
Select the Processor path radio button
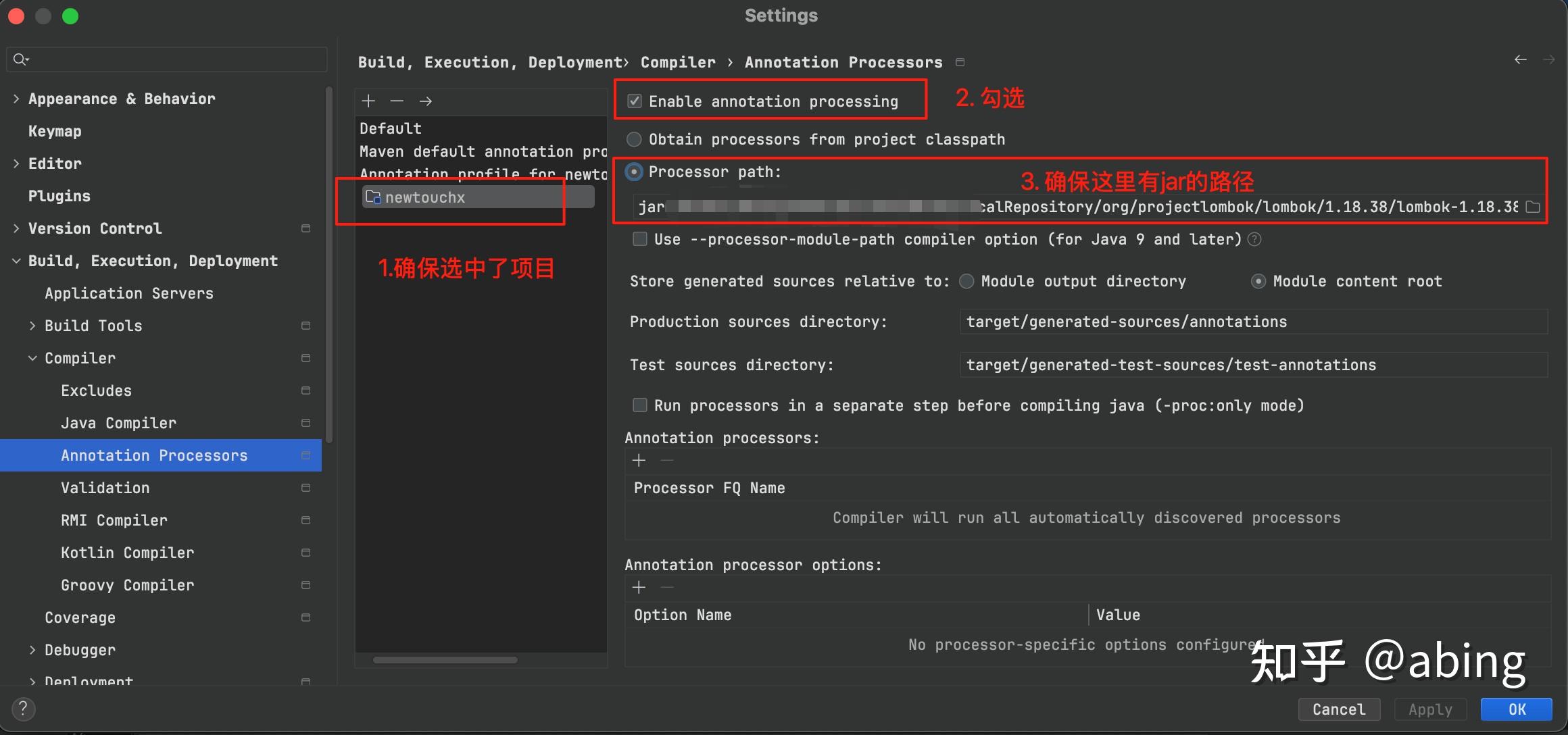pos(634,172)
